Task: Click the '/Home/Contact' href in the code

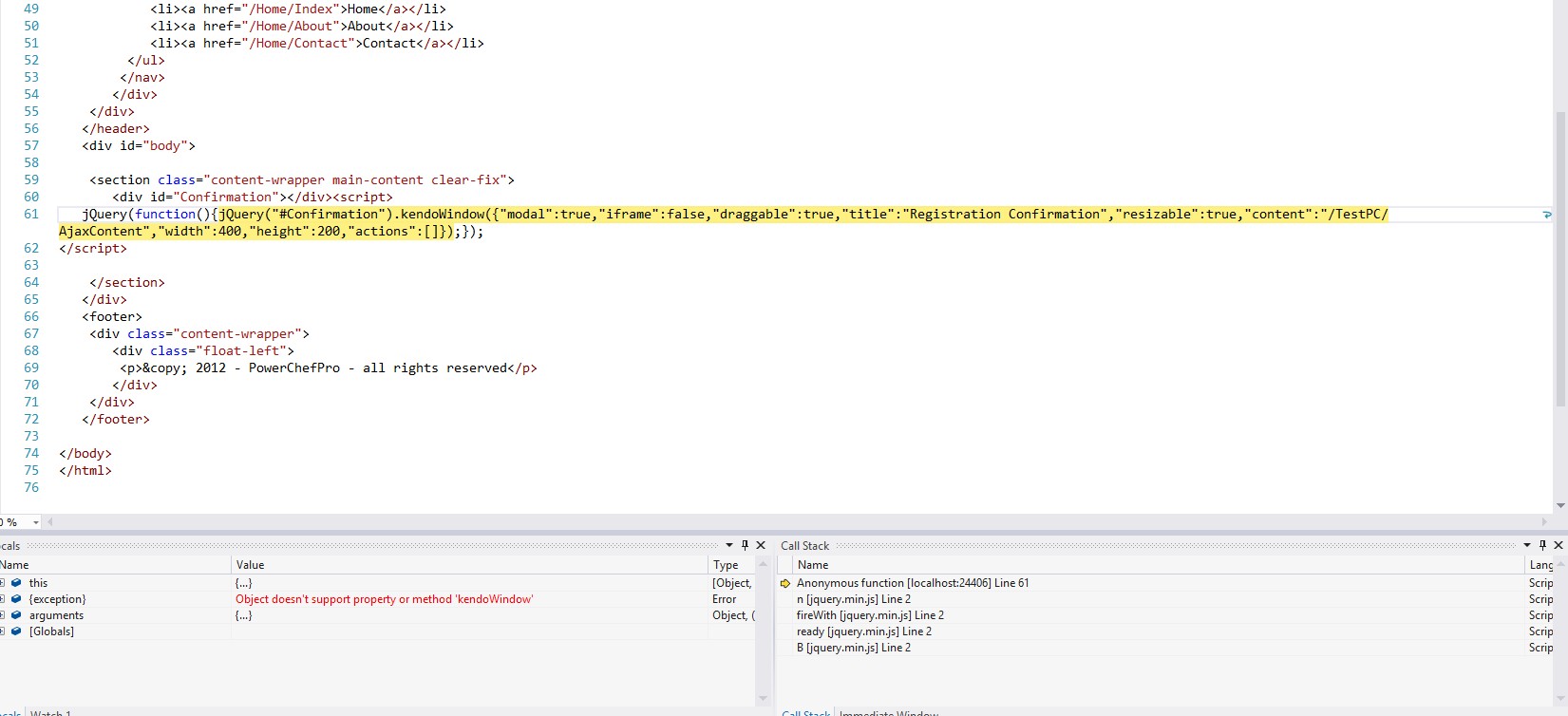Action: [298, 44]
